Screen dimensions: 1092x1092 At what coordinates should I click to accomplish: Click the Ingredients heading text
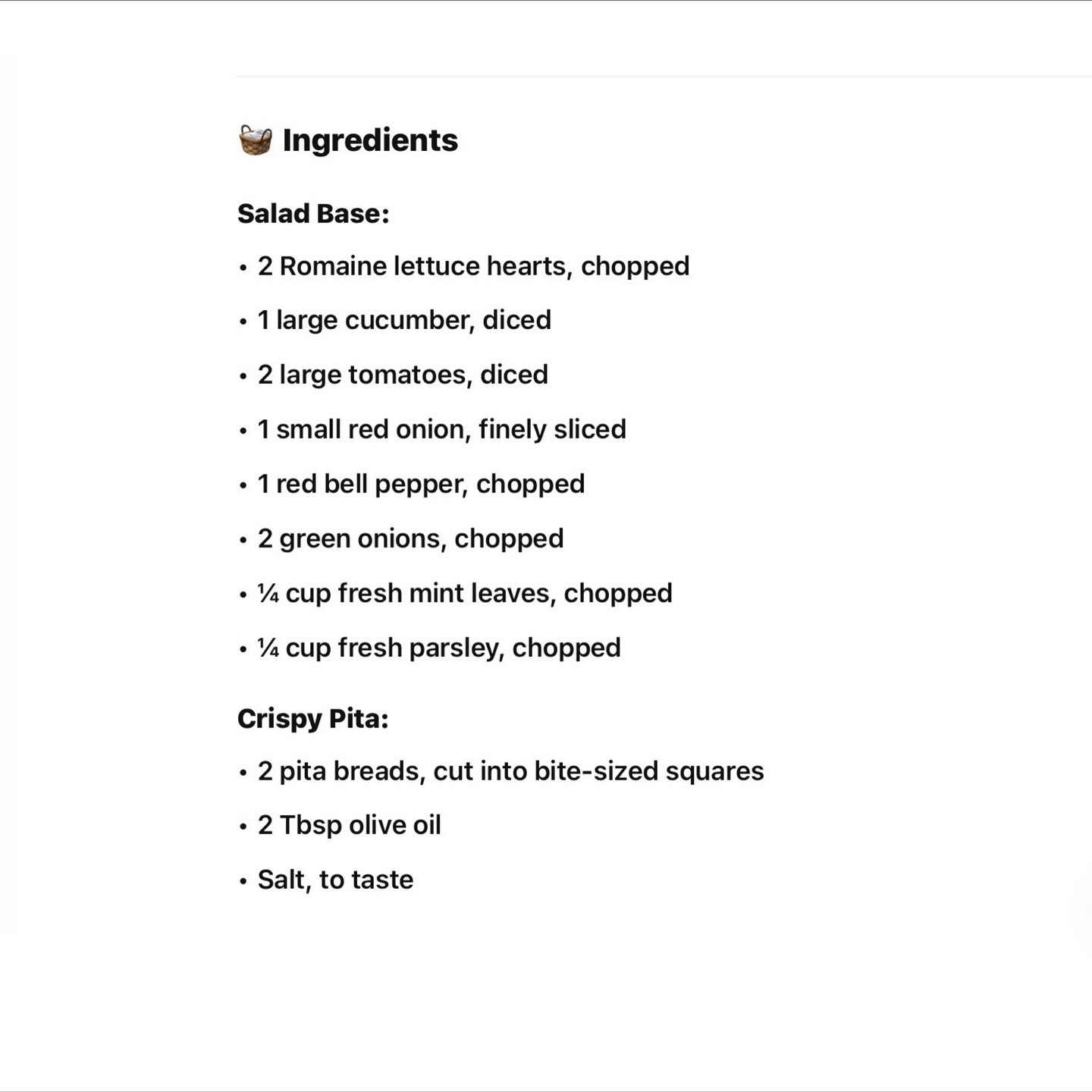370,140
